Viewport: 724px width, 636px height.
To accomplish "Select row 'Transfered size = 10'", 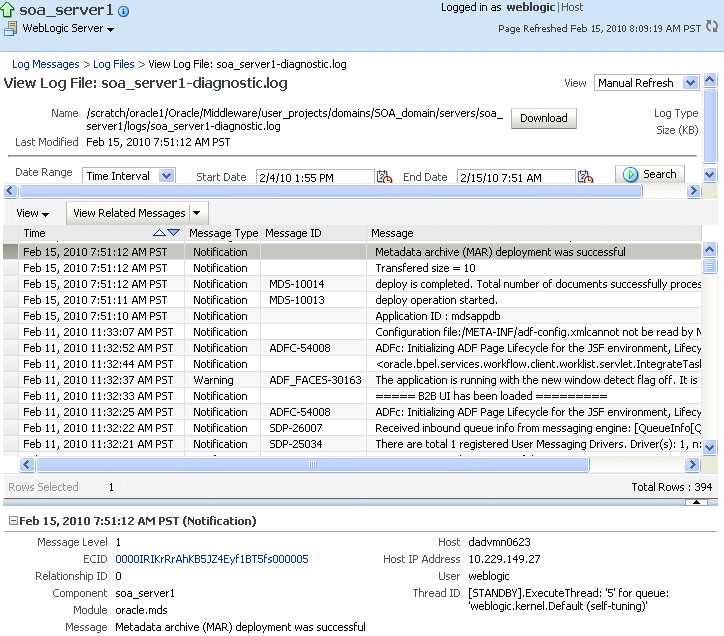I will tap(352, 268).
